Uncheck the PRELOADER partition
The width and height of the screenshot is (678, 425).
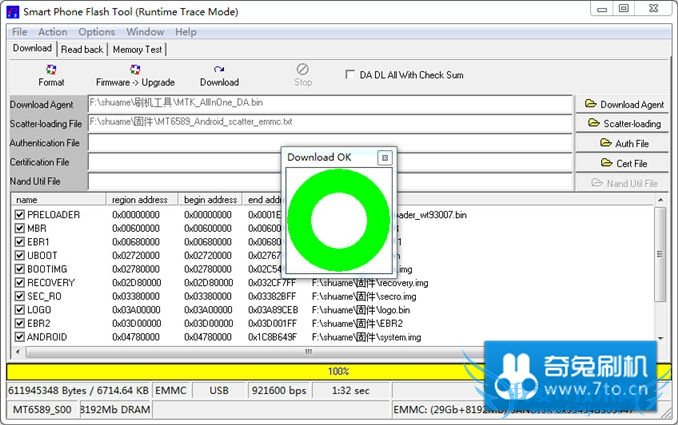click(20, 215)
